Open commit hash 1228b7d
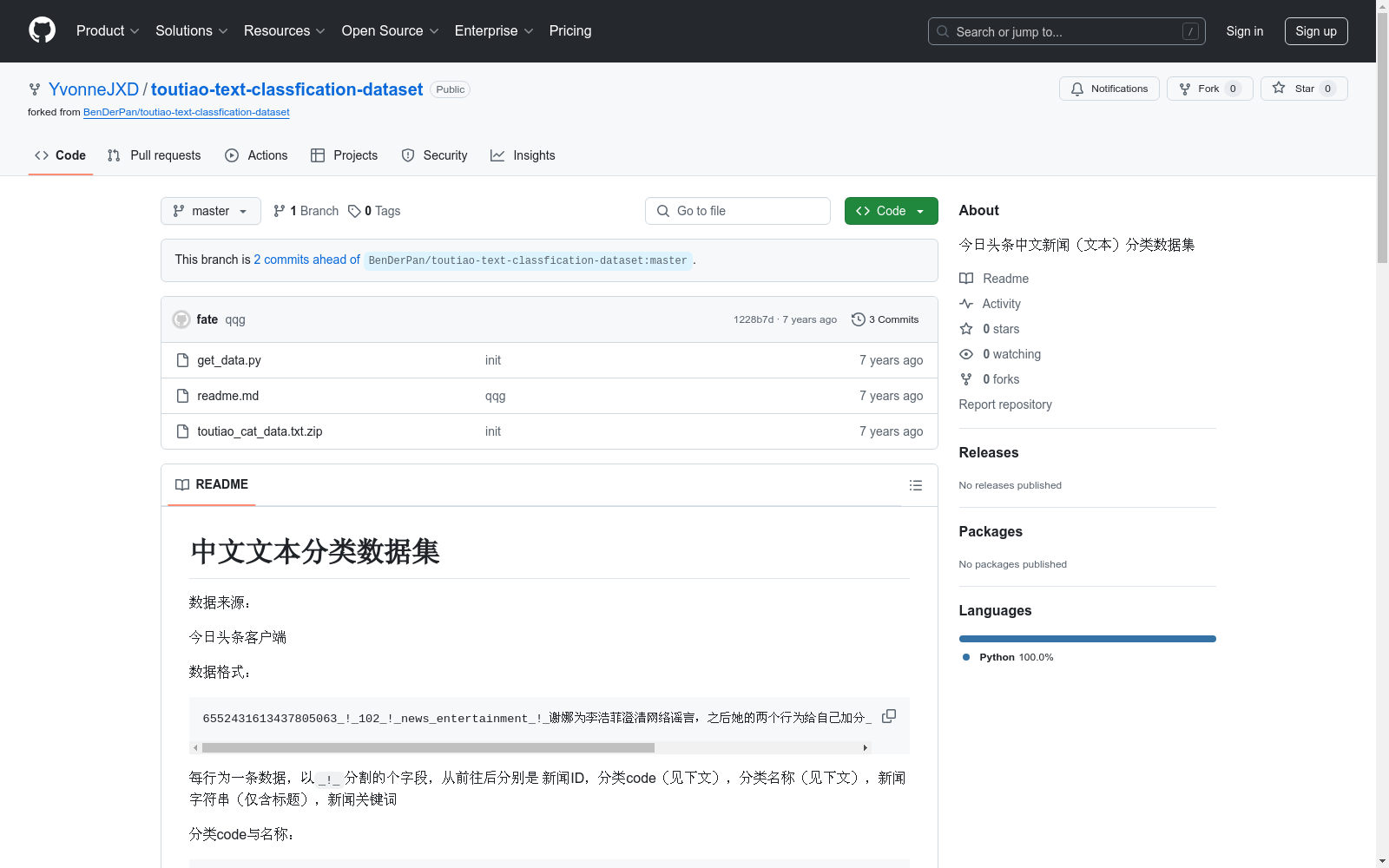The height and width of the screenshot is (868, 1389). 754,319
